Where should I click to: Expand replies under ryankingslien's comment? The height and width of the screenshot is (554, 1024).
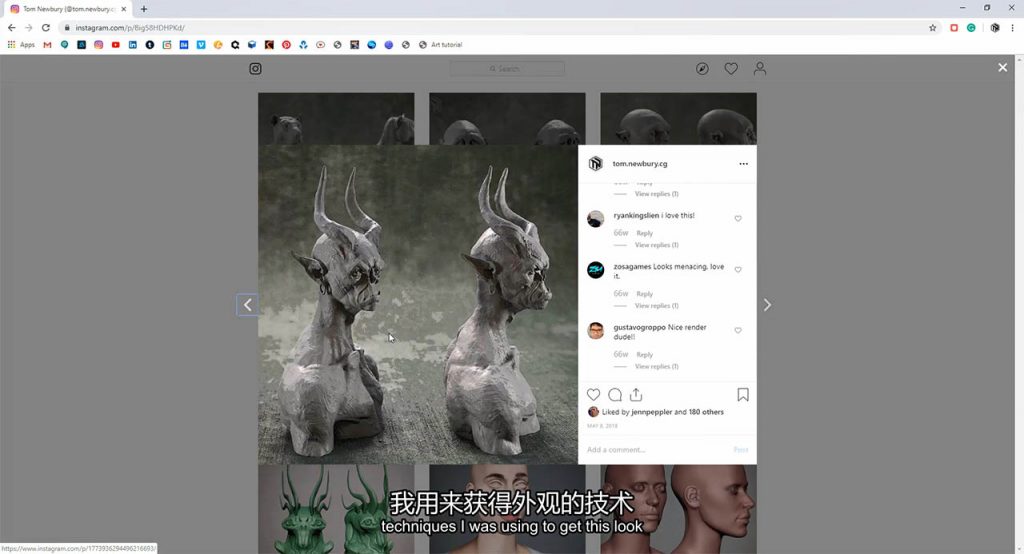tap(656, 245)
